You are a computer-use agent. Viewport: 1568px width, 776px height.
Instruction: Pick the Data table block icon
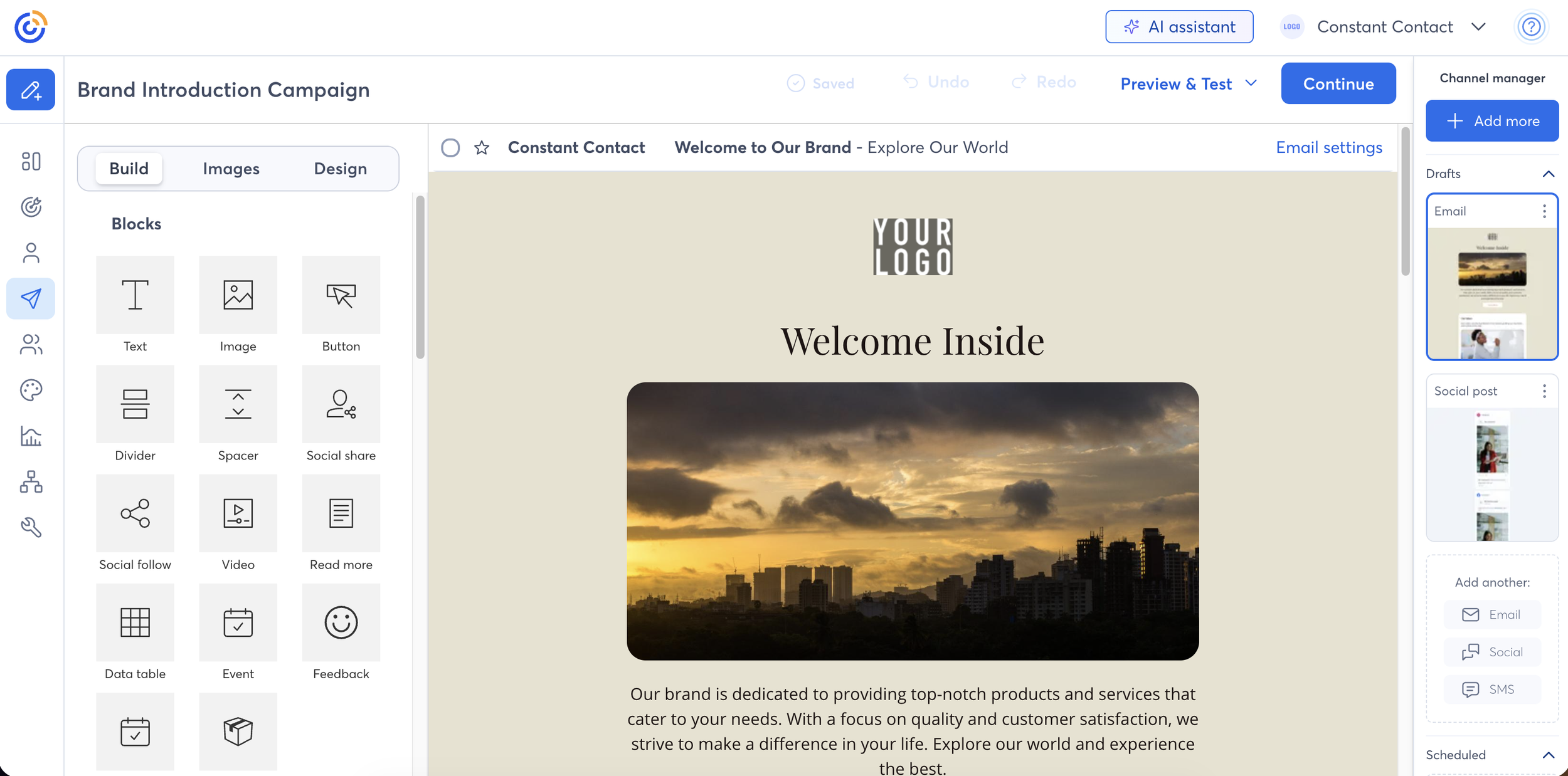135,622
